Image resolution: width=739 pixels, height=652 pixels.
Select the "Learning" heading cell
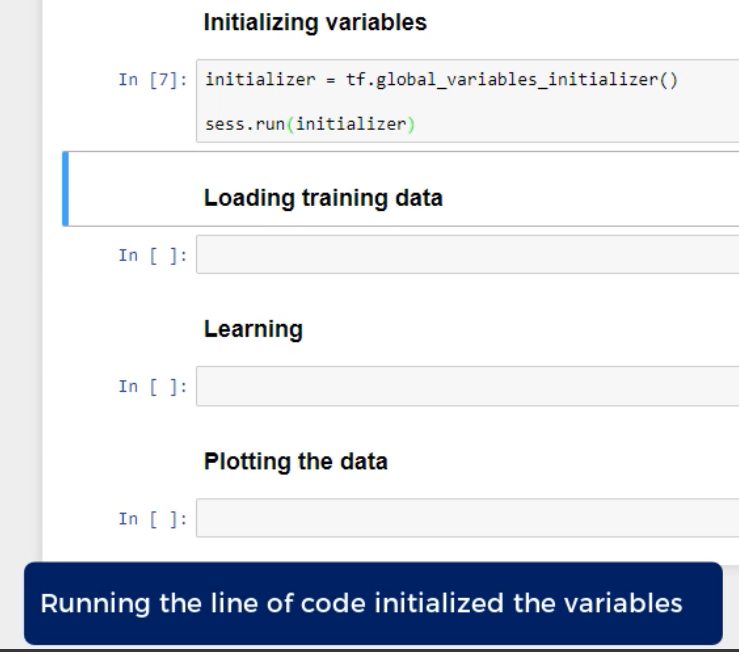[253, 330]
